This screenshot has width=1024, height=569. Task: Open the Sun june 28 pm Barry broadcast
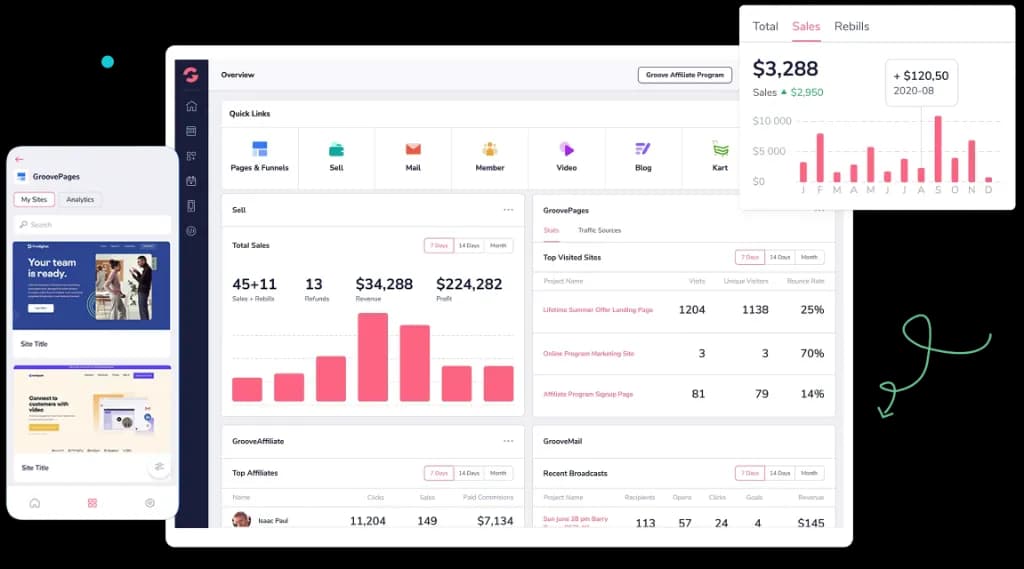point(575,520)
